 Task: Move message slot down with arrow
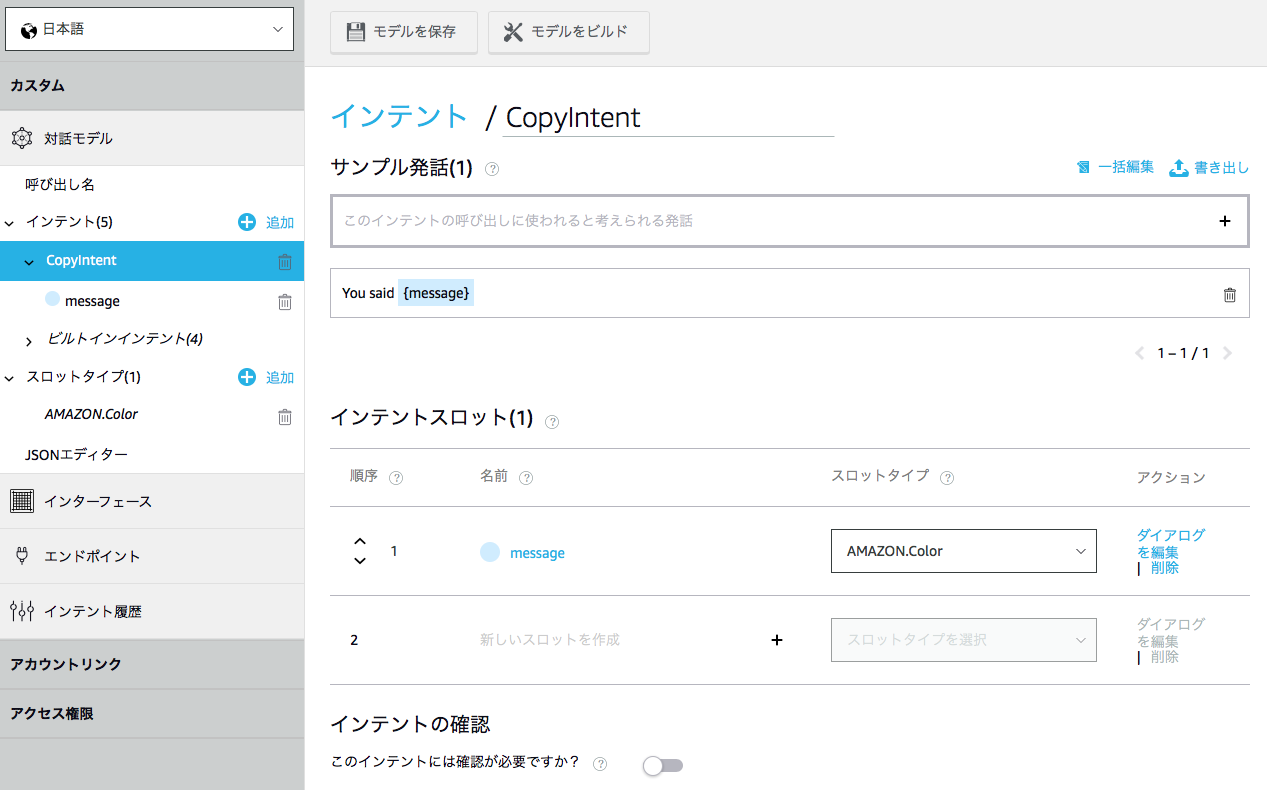tap(360, 560)
